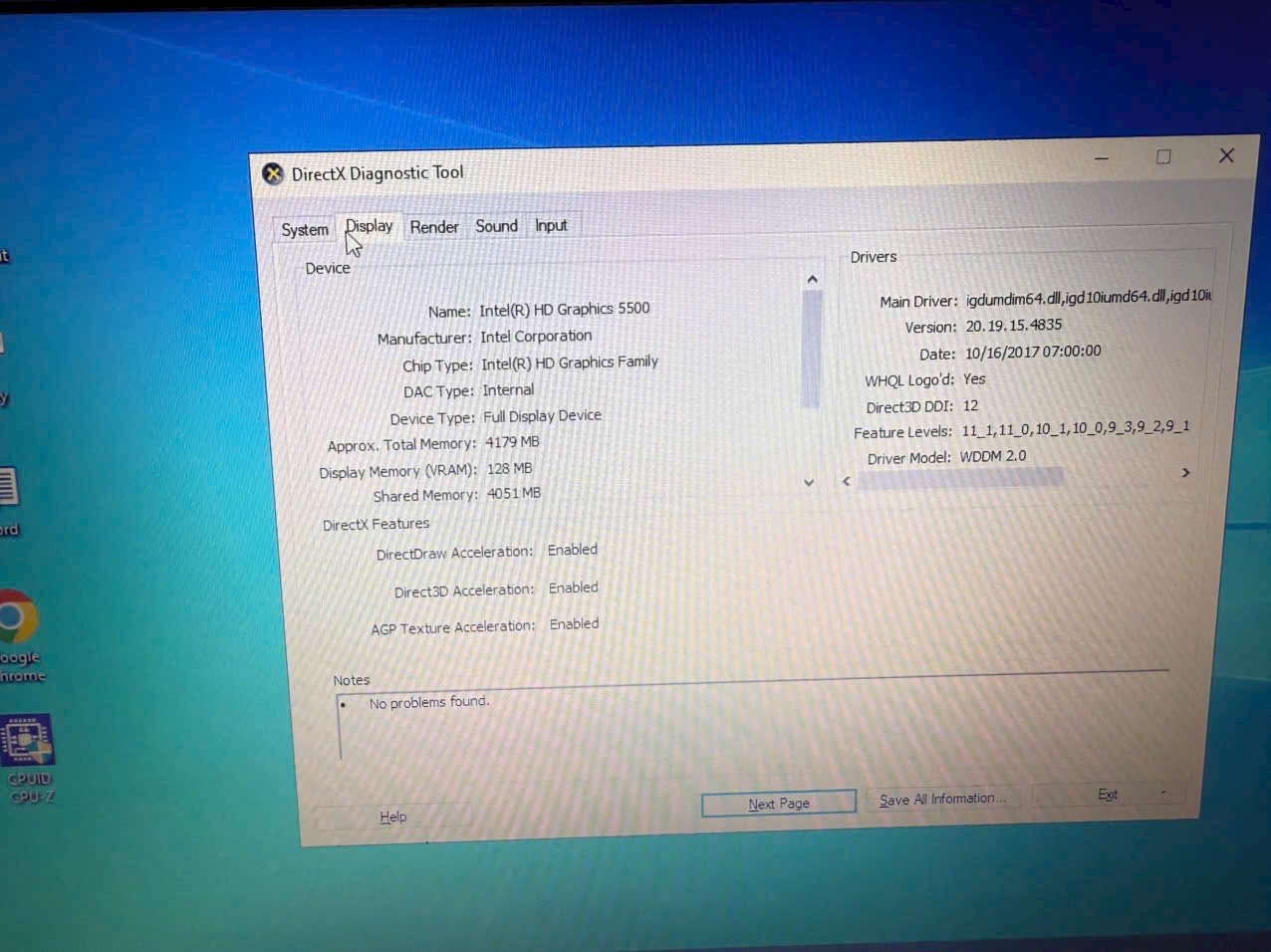The height and width of the screenshot is (952, 1271).
Task: Click Save All Information button
Action: [x=942, y=799]
